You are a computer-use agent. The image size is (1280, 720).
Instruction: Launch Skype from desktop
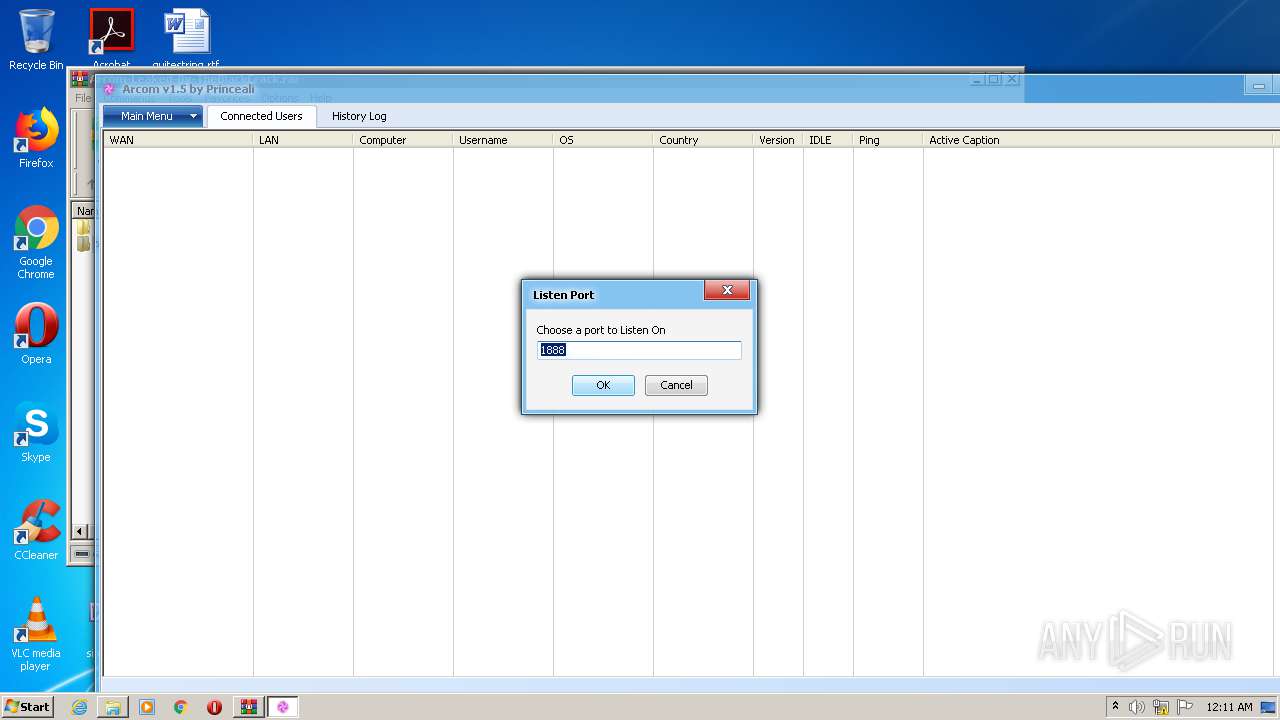tap(36, 432)
